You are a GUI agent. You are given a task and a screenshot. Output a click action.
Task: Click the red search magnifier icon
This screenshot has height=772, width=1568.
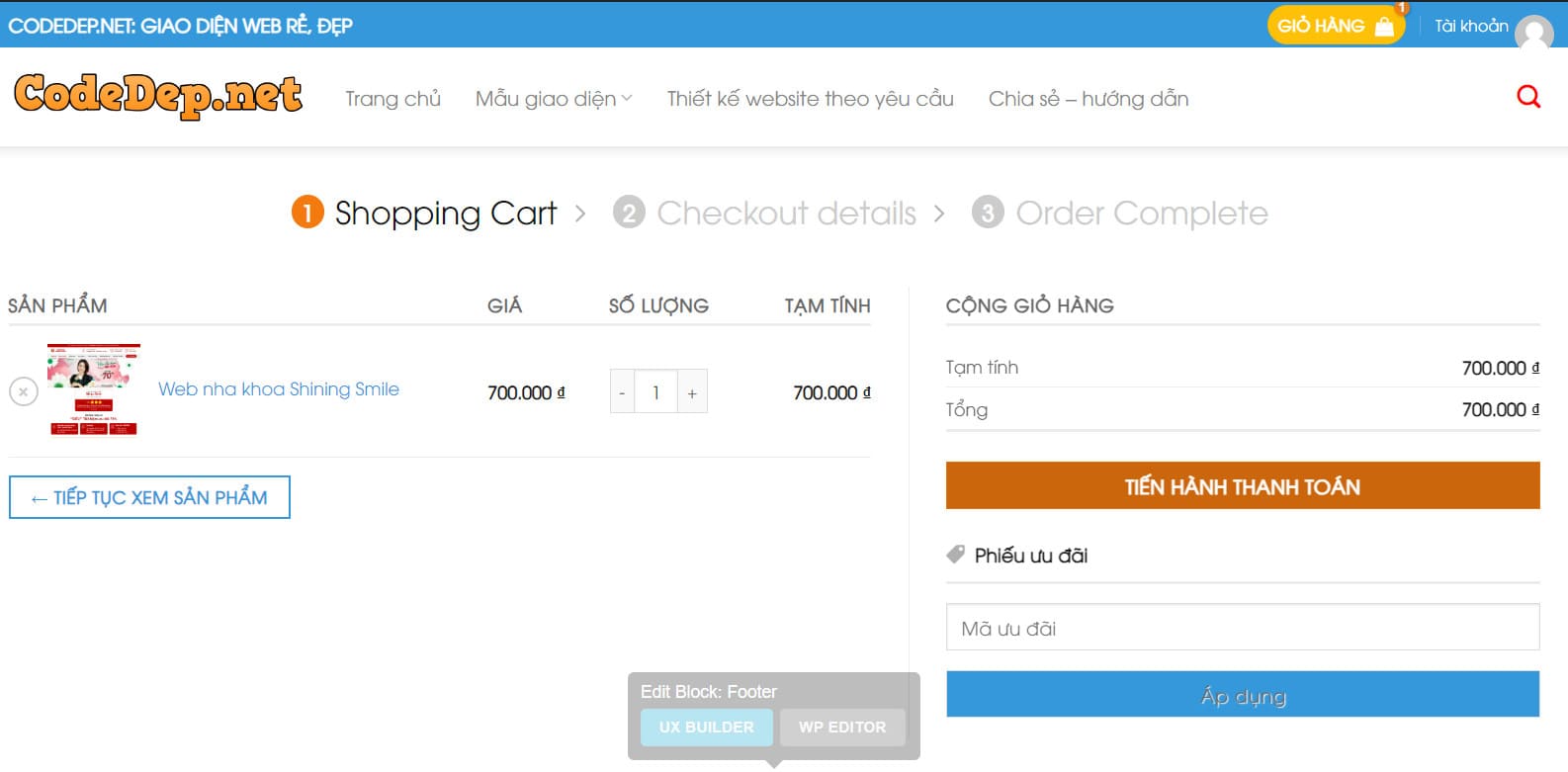(1527, 97)
